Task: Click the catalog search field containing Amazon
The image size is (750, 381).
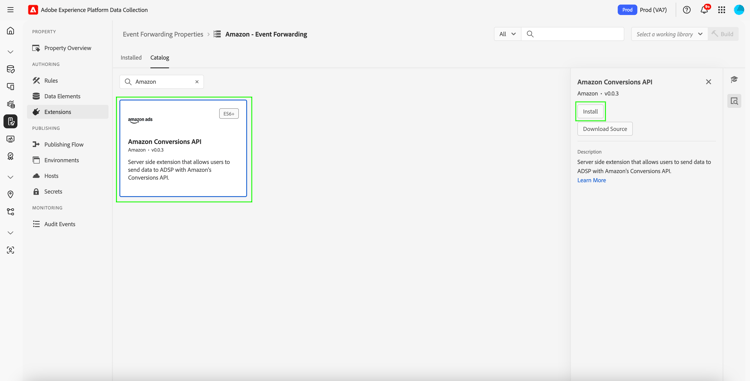Action: click(x=162, y=82)
